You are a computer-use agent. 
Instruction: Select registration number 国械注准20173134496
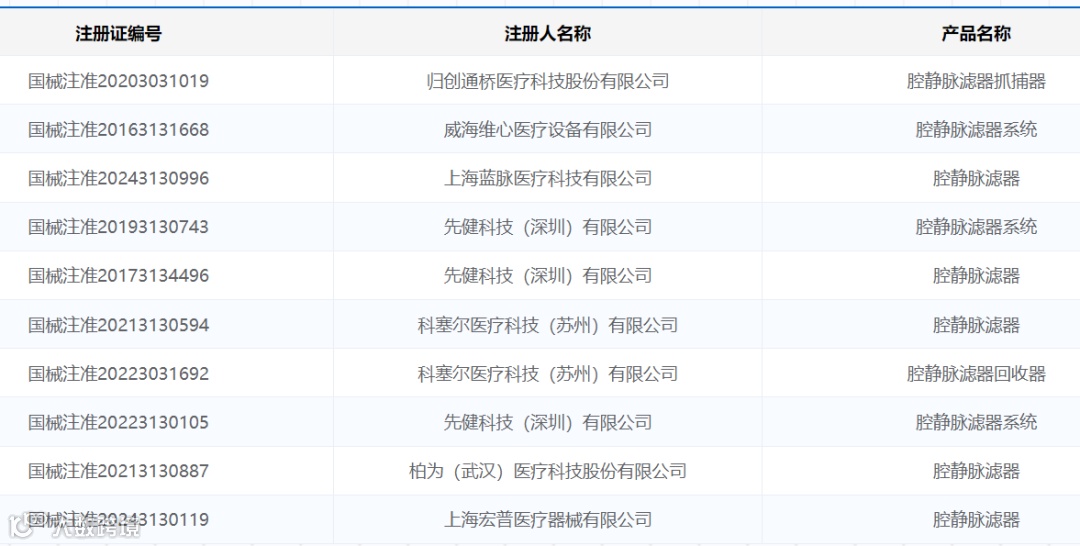coord(118,275)
